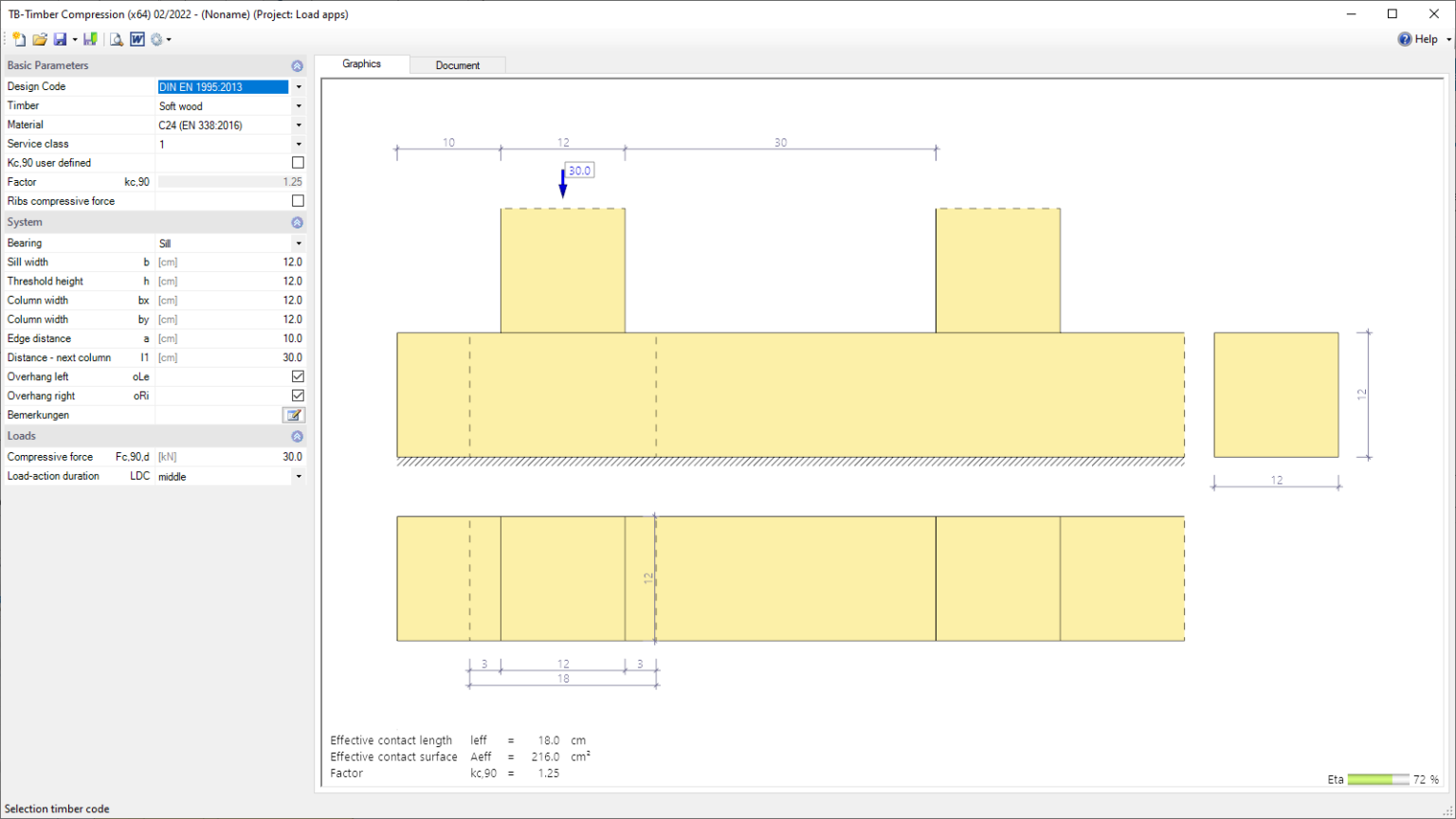Viewport: 1456px width, 819px height.
Task: Select the Graphics tab
Action: 361,64
